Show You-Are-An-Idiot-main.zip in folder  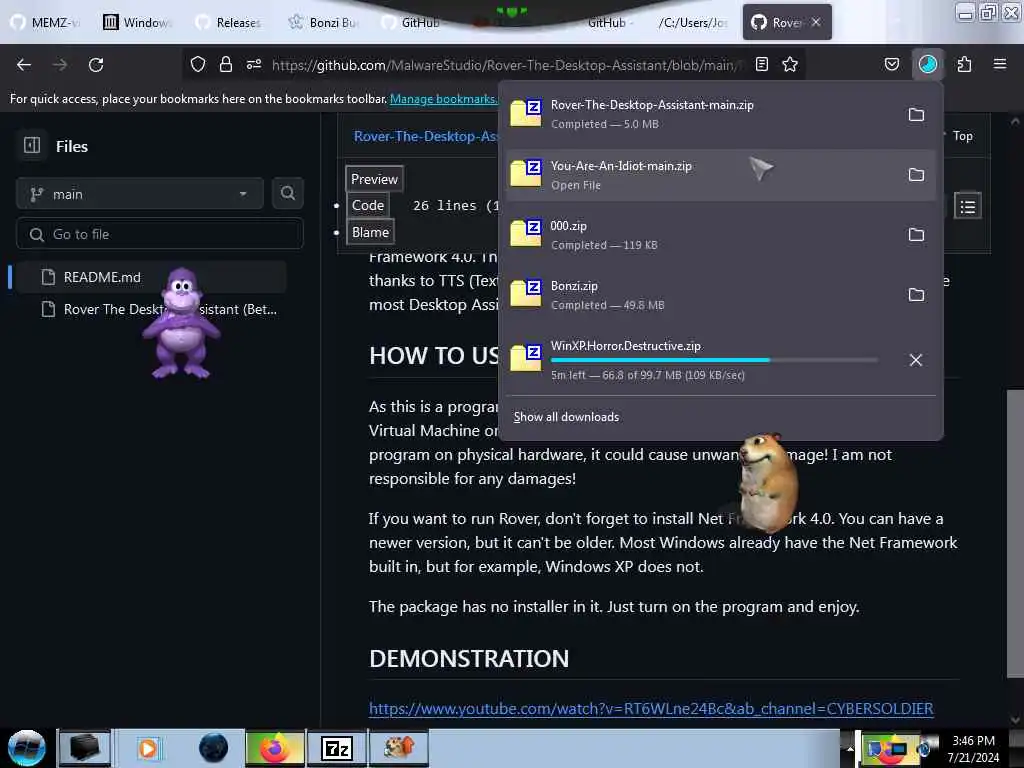tap(916, 175)
